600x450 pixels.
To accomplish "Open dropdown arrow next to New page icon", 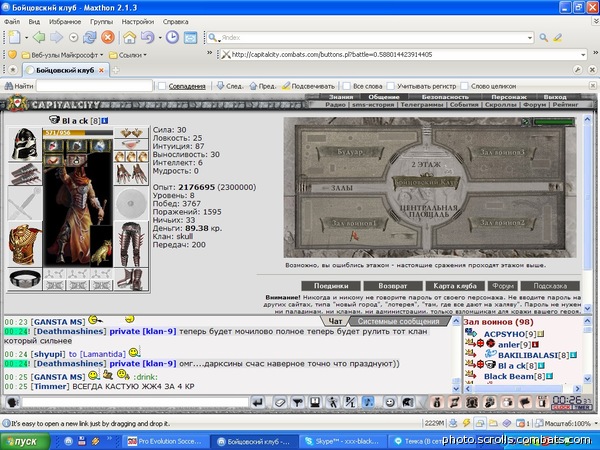I will [x=26, y=38].
